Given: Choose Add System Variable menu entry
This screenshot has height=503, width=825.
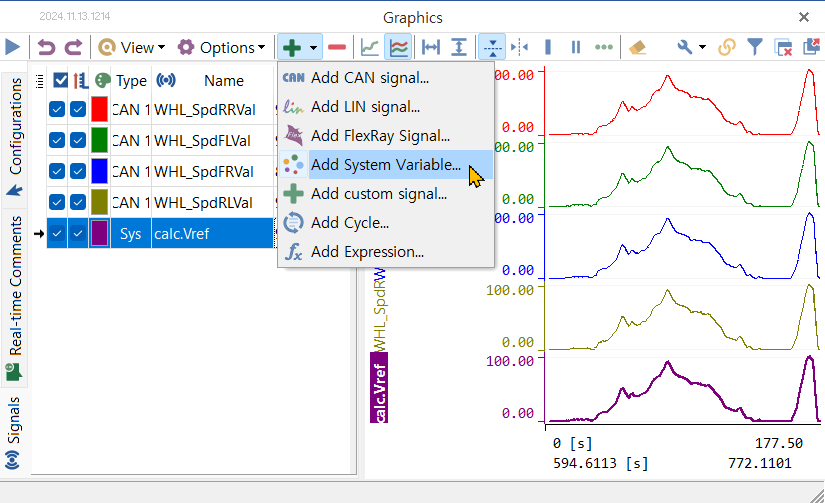Looking at the screenshot, I should (x=386, y=165).
